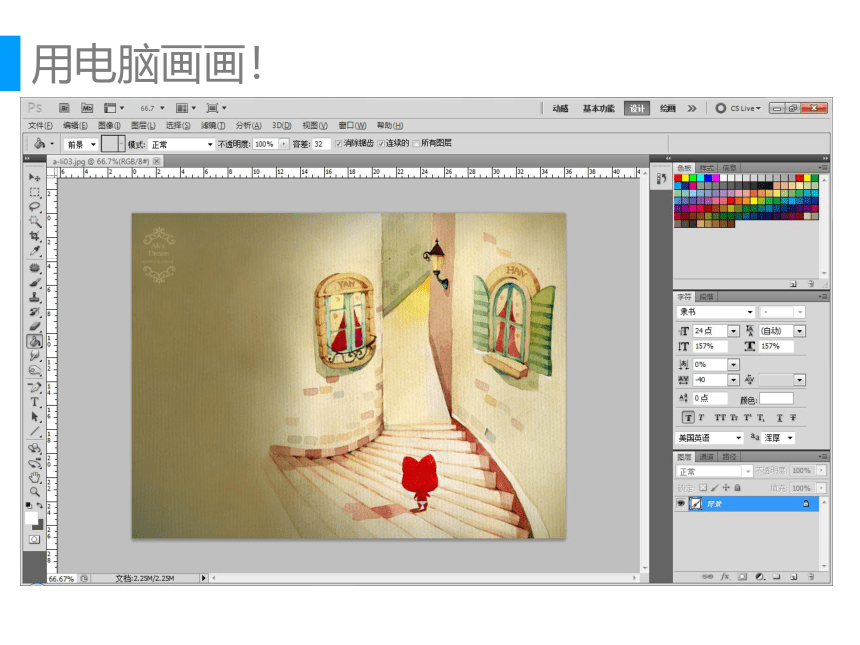The height and width of the screenshot is (645, 860).
Task: Switch to the 动感 workspace
Action: pyautogui.click(x=560, y=108)
